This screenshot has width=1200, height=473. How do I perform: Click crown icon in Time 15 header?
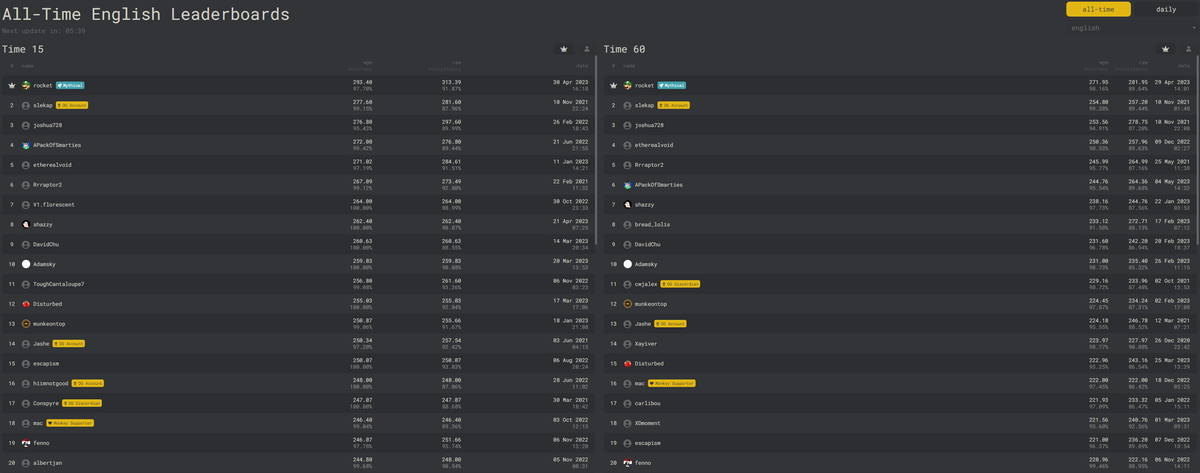[564, 49]
